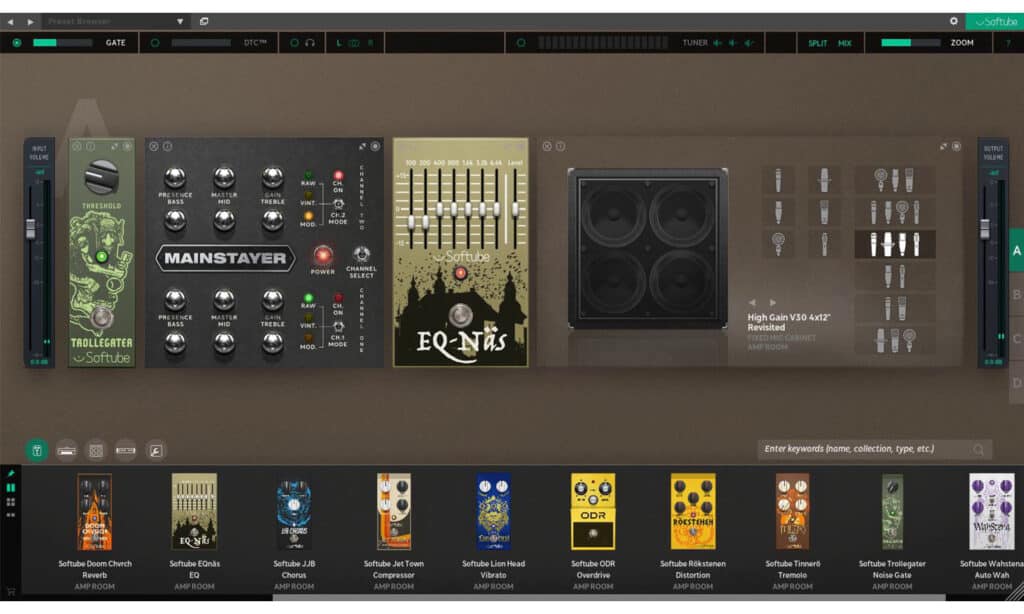Screen dimensions: 1024x614
Task: Choose the Softube Lion Head Vibrato pedal
Action: click(493, 511)
